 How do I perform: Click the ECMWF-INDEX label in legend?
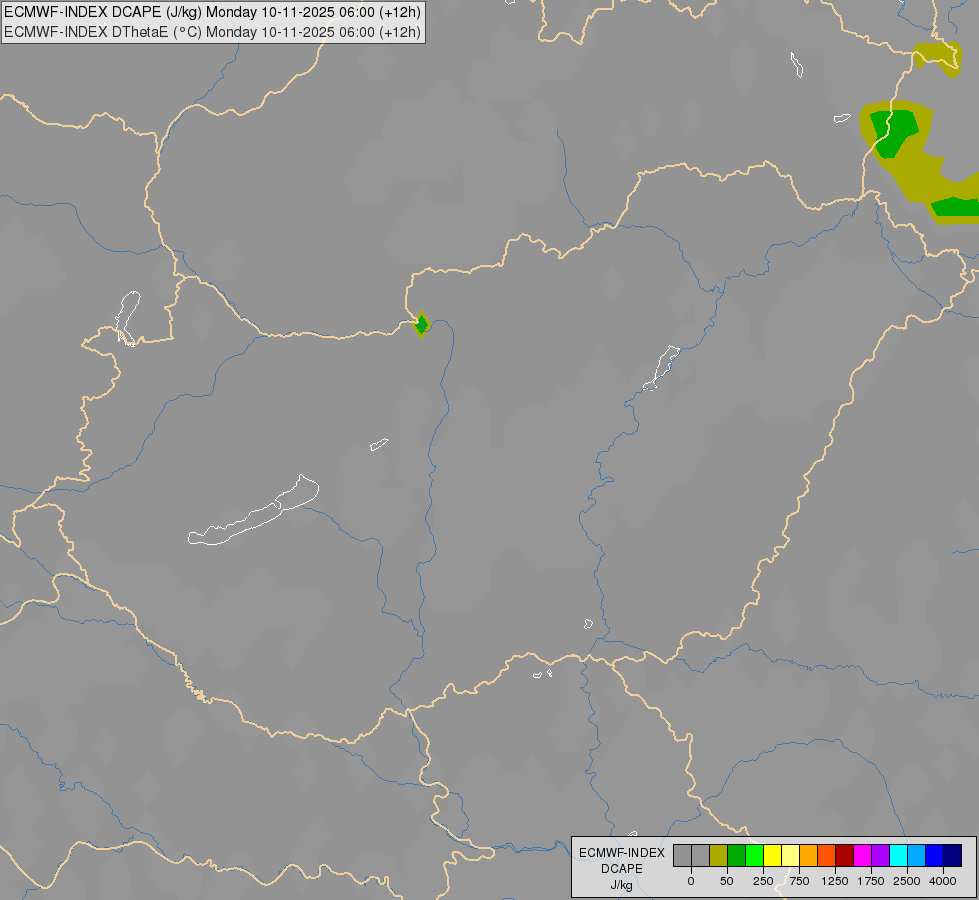622,853
